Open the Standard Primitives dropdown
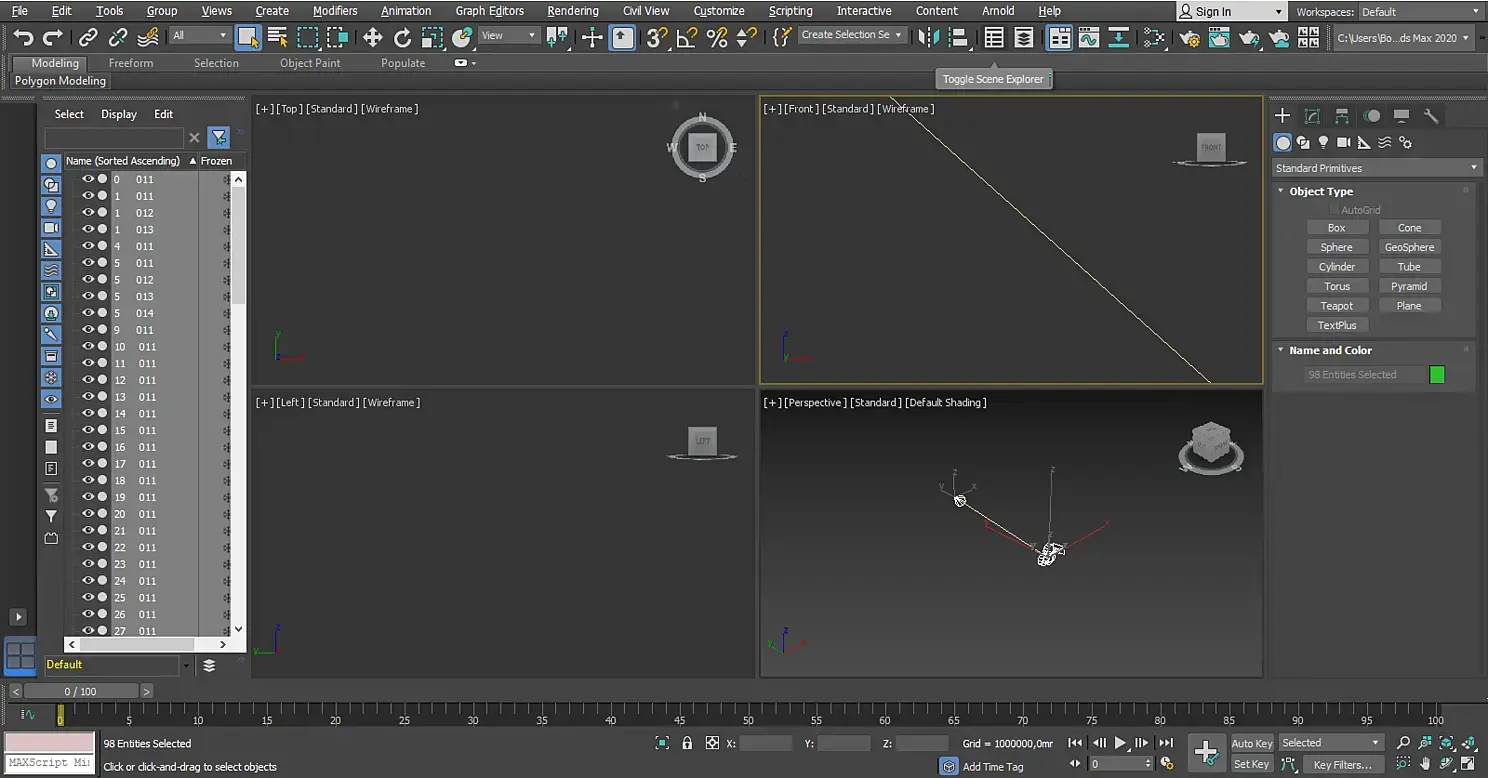 (x=1375, y=168)
